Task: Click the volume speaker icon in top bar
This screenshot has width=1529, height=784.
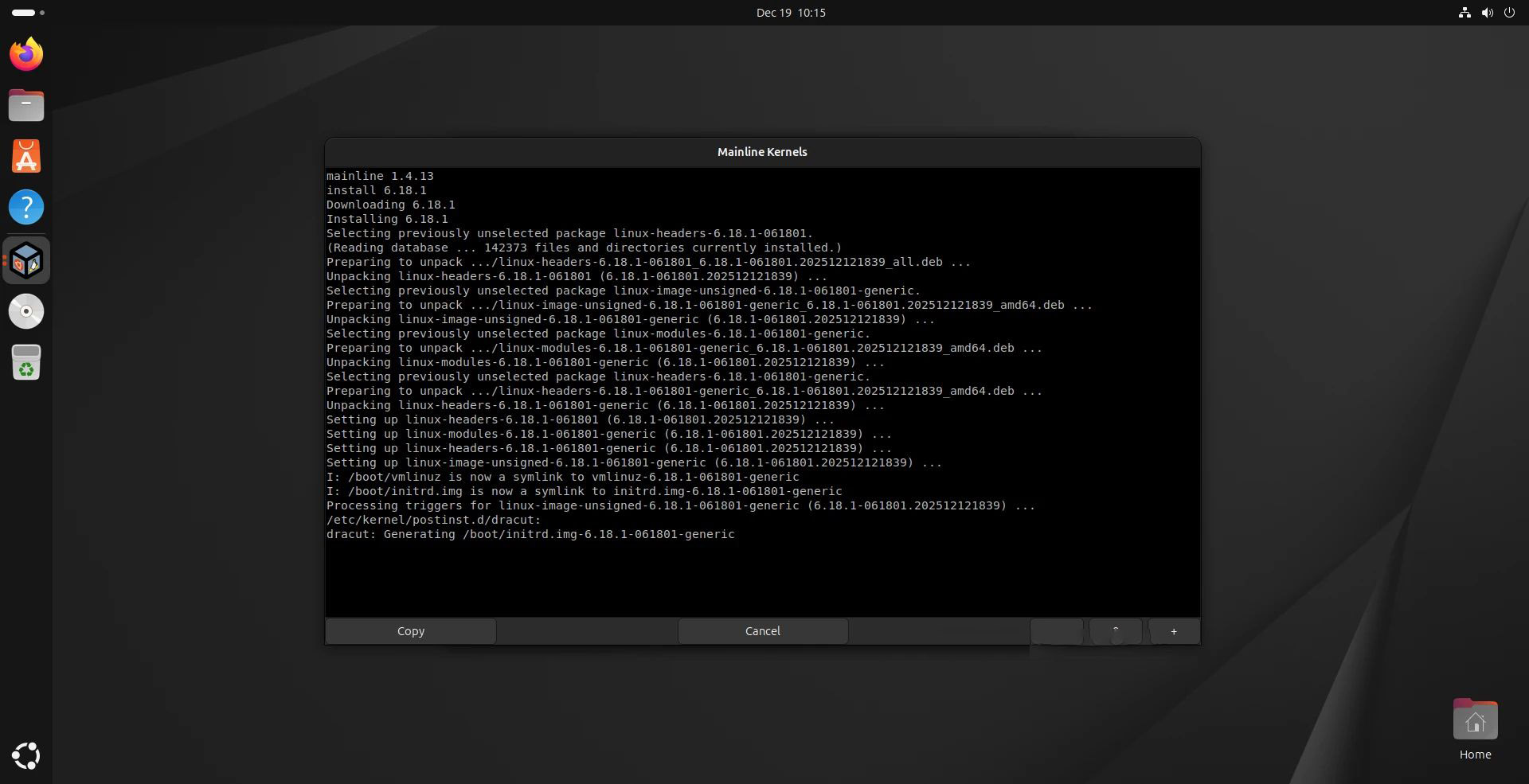Action: point(1487,13)
